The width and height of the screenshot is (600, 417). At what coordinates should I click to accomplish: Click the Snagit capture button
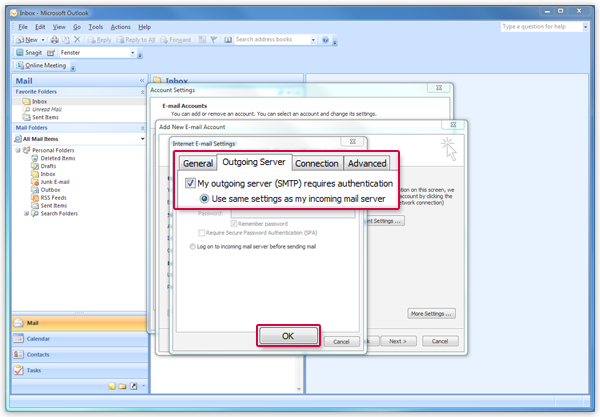pyautogui.click(x=29, y=52)
